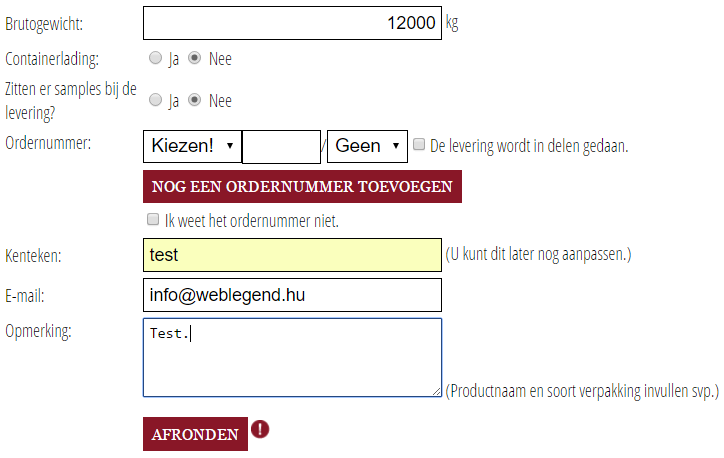Click Nog een ordernummer toevoegen button
This screenshot has width=724, height=458.
[302, 187]
